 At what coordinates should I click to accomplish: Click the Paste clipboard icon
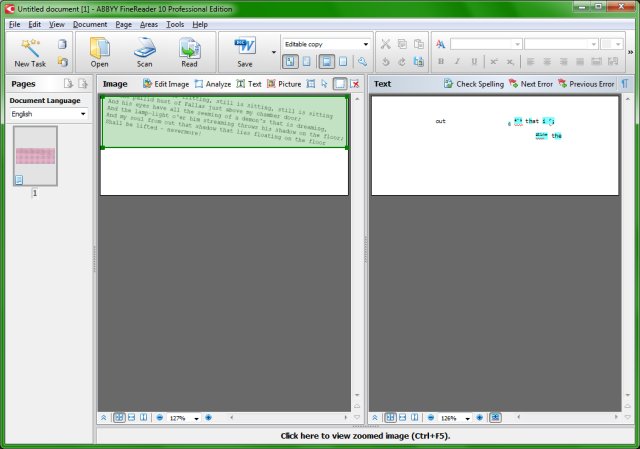tap(418, 44)
